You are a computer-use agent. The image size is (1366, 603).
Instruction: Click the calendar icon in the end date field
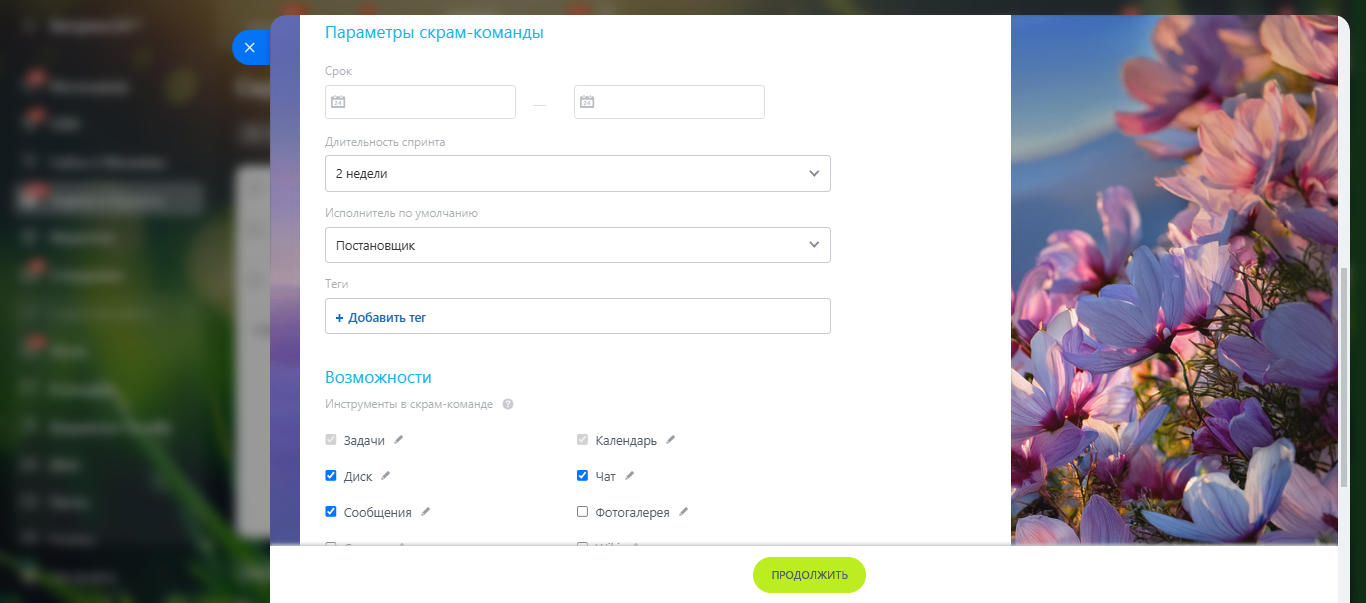[587, 102]
